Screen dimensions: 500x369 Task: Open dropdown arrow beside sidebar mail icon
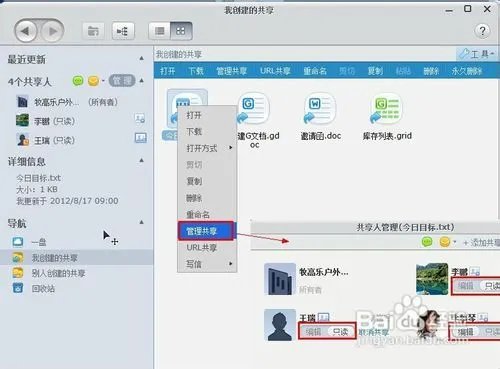point(103,81)
